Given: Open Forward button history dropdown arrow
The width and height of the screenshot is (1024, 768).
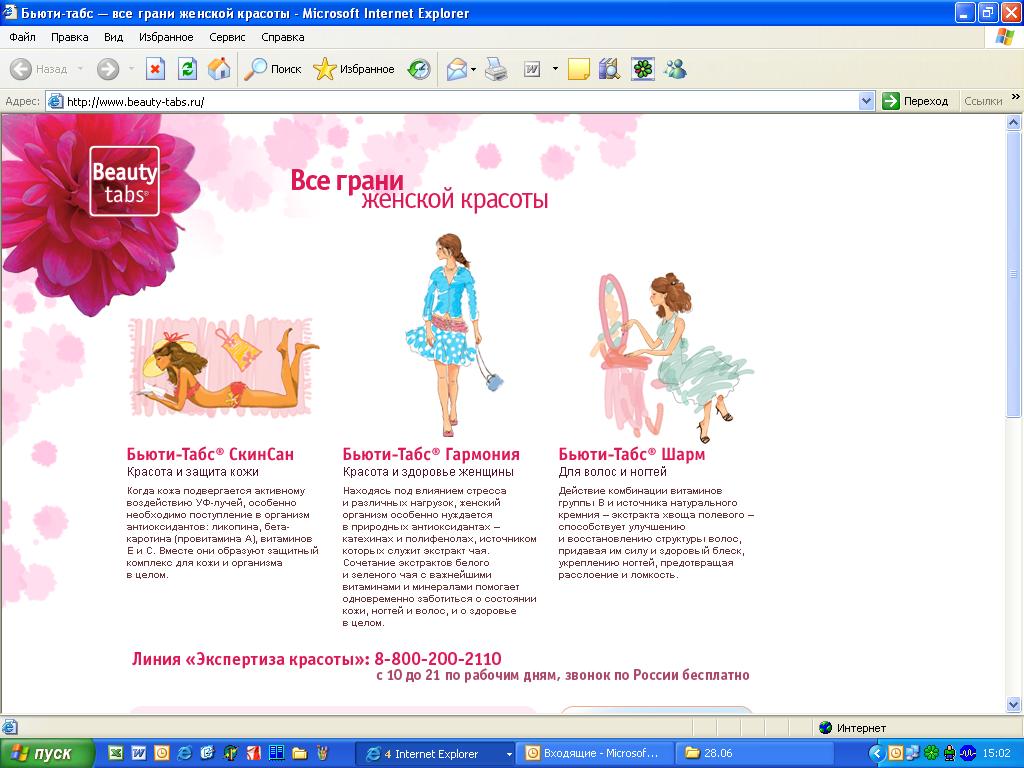Looking at the screenshot, I should tap(131, 69).
